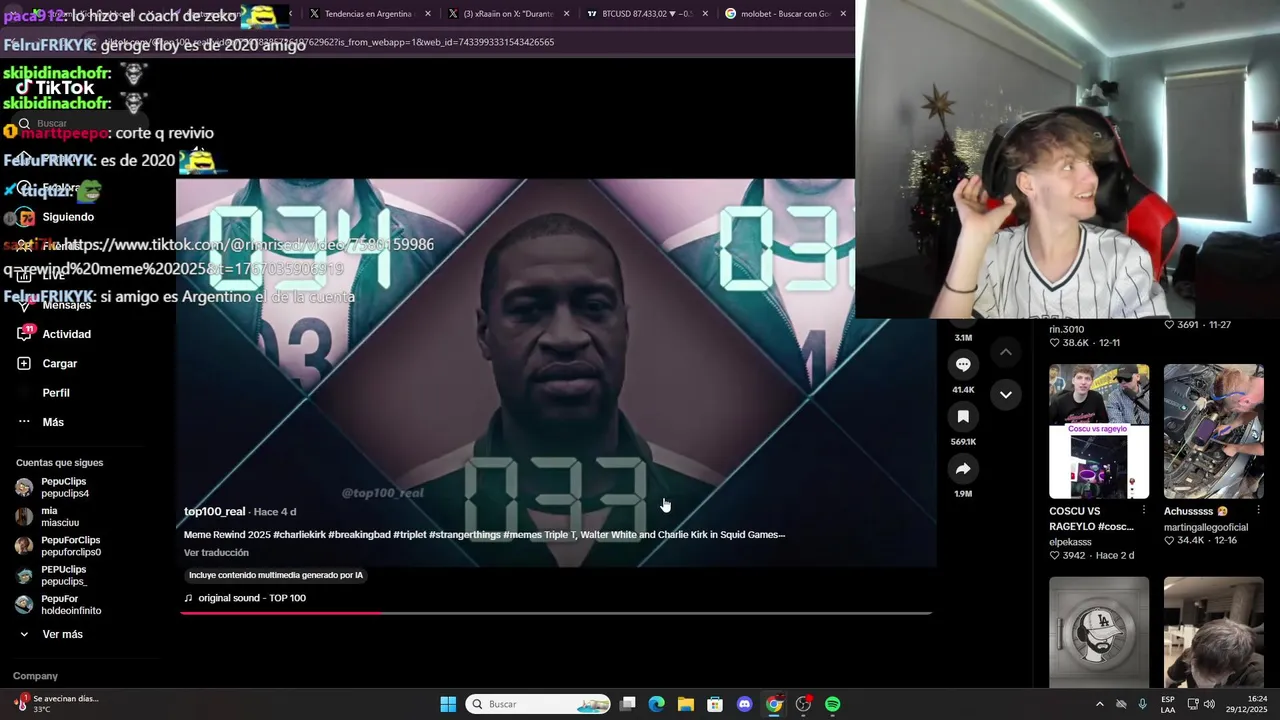Open Cargar upload page in the sidebar
Viewport: 1280px width, 720px height.
pos(48,363)
